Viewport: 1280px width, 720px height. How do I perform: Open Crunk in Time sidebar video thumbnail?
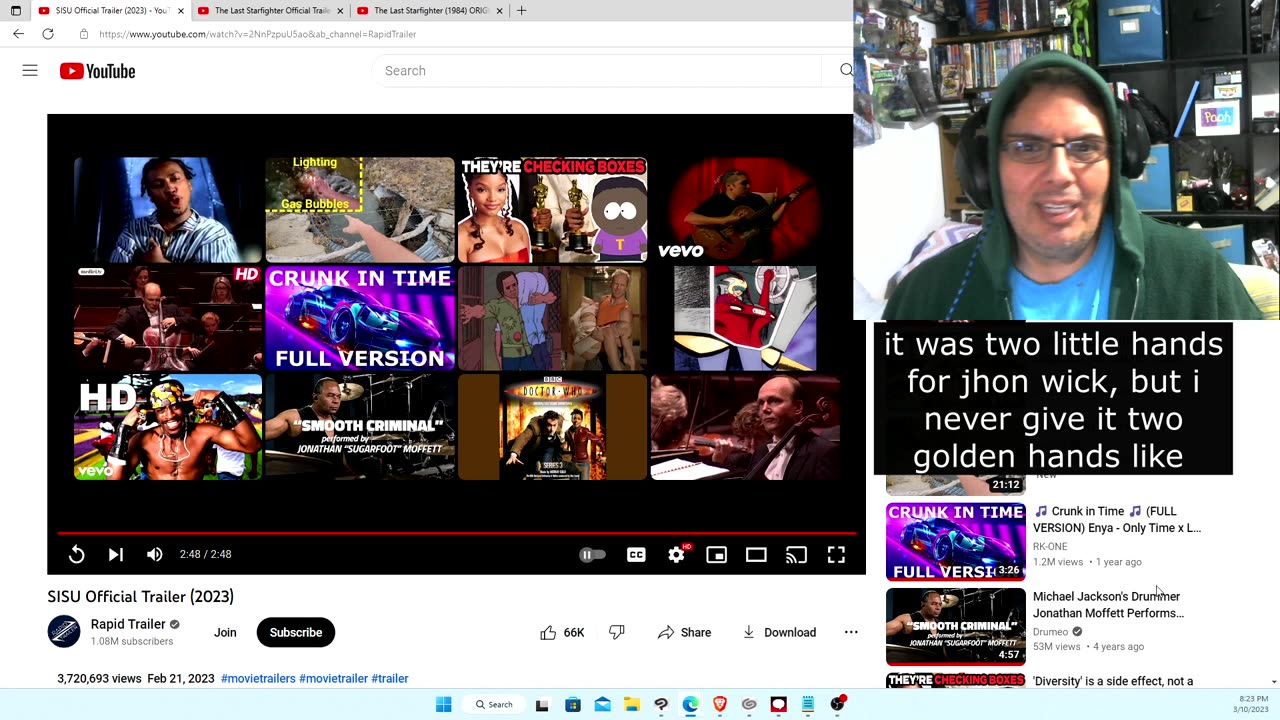click(x=955, y=541)
